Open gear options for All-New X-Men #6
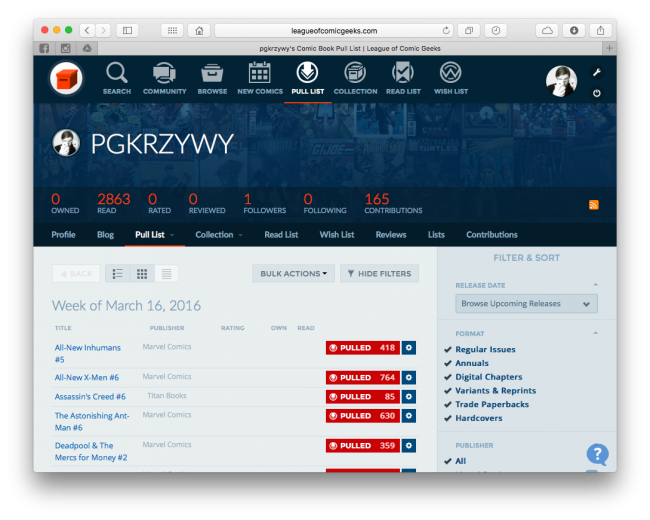Image resolution: width=650 pixels, height=520 pixels. [x=409, y=377]
